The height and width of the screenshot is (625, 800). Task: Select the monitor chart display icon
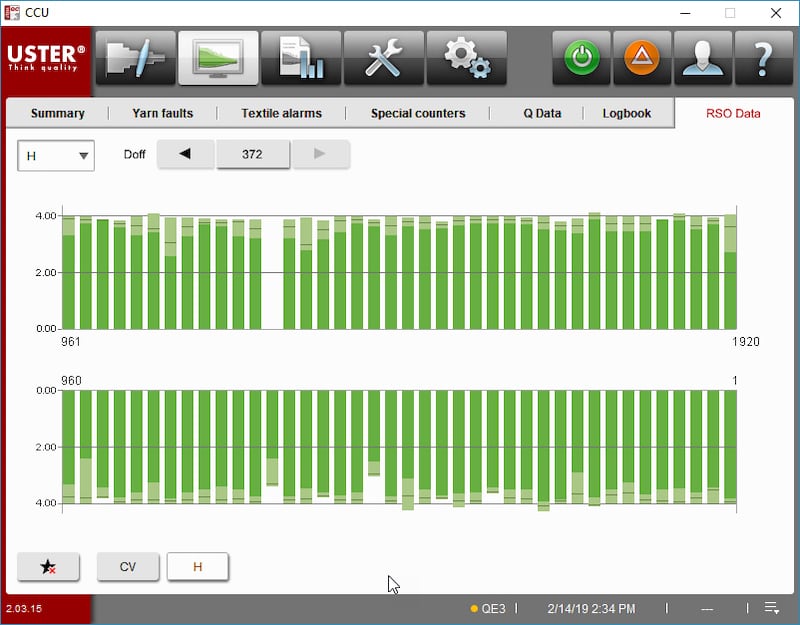point(218,58)
